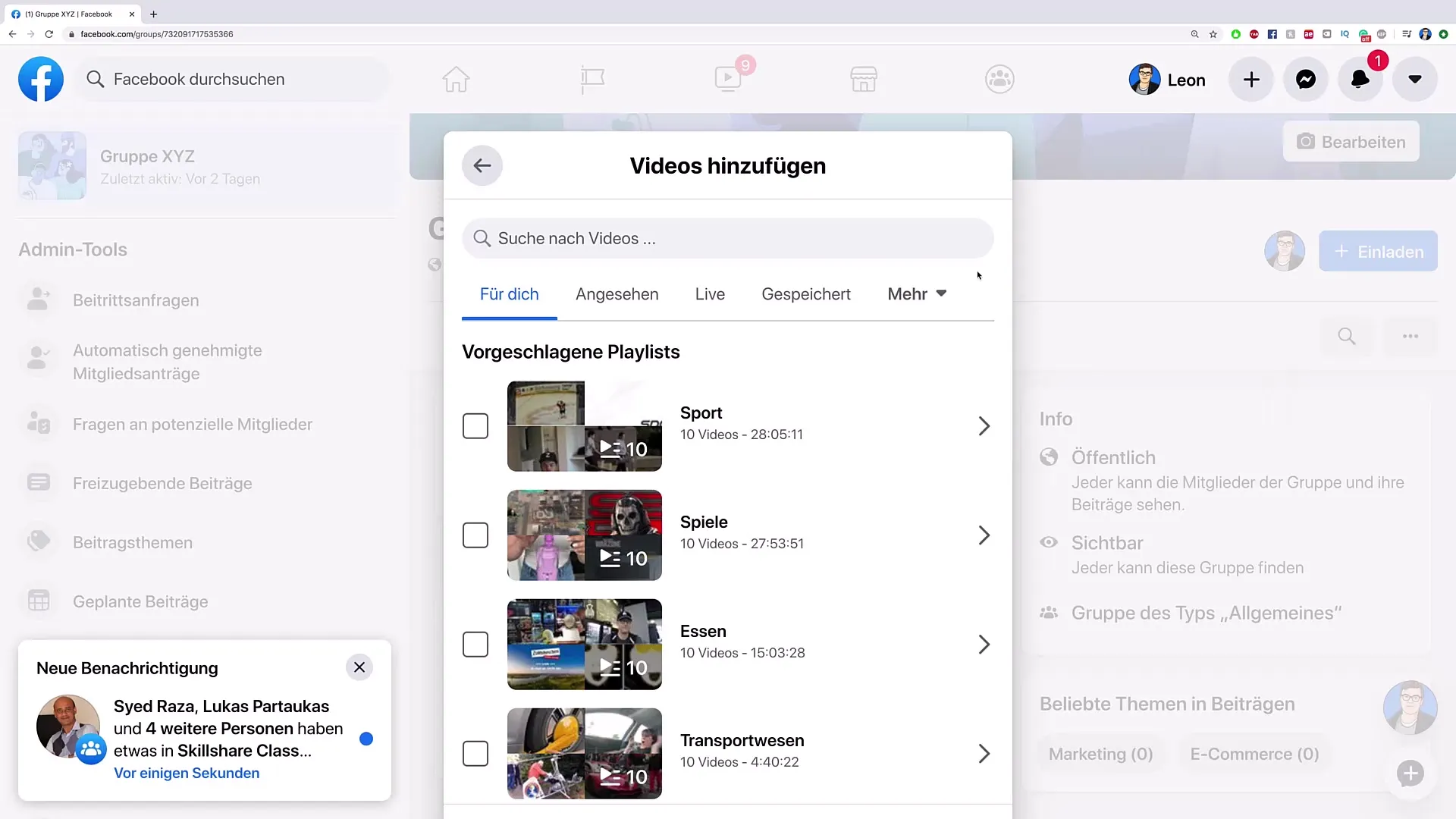Toggle checkbox for Spiele playlist

475,535
